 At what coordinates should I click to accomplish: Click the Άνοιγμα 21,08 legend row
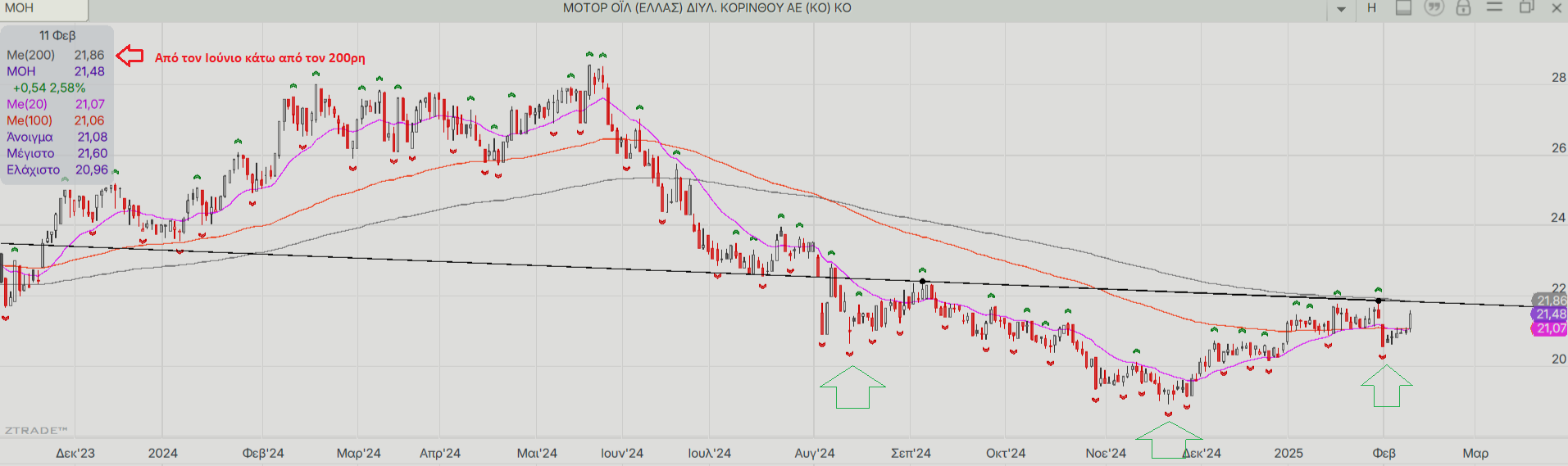click(57, 137)
